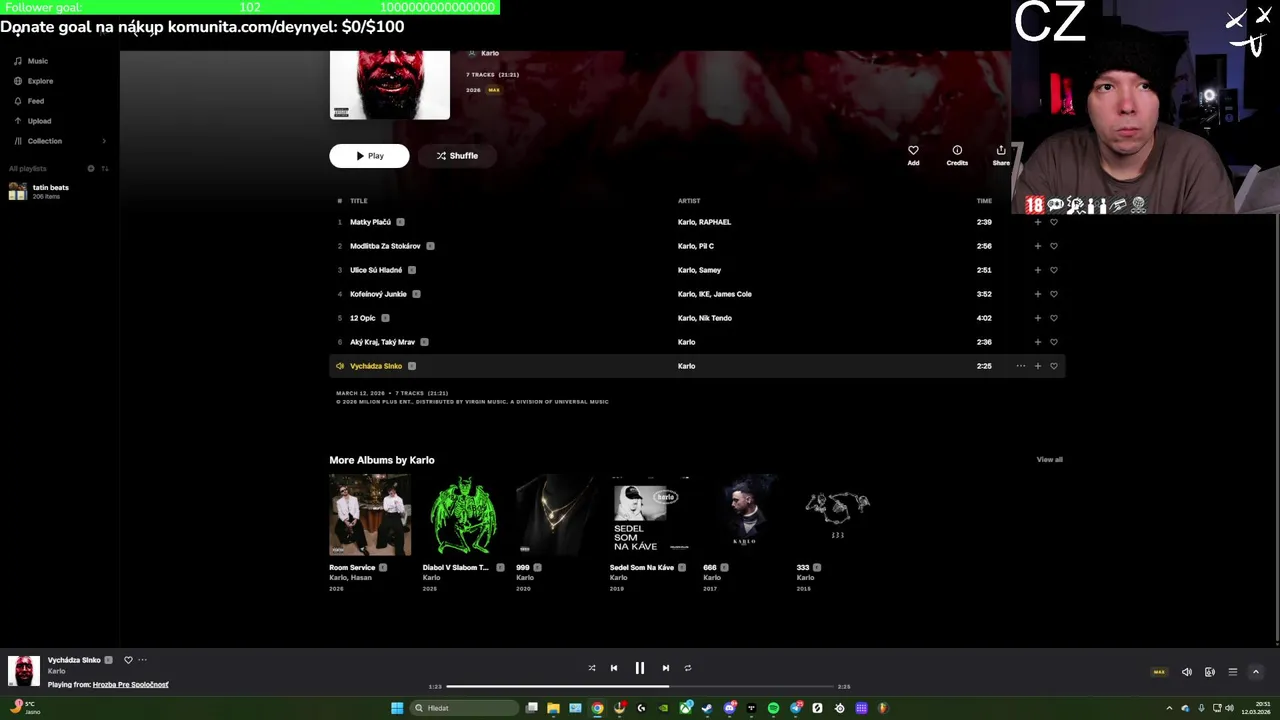Screen dimensions: 1280x720
Task: Add Matky Plačú to playlist plus icon
Action: (1037, 222)
